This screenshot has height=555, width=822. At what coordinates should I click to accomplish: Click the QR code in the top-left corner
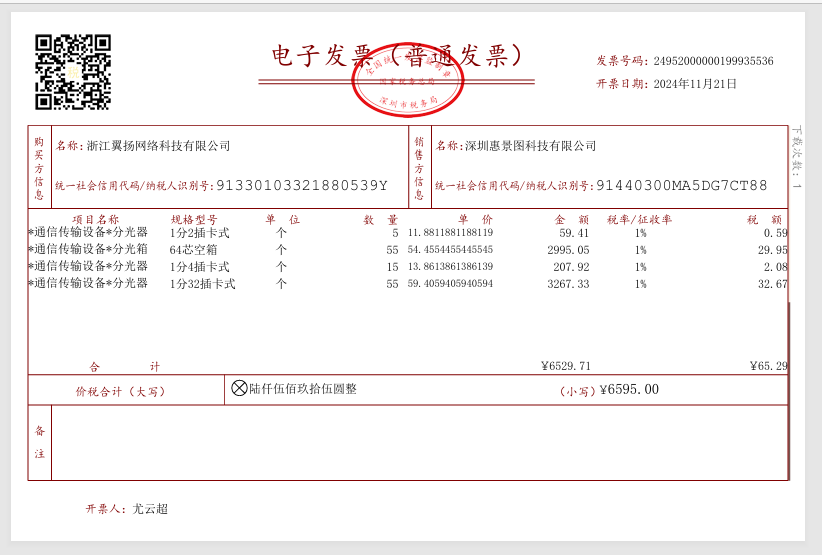[73, 72]
